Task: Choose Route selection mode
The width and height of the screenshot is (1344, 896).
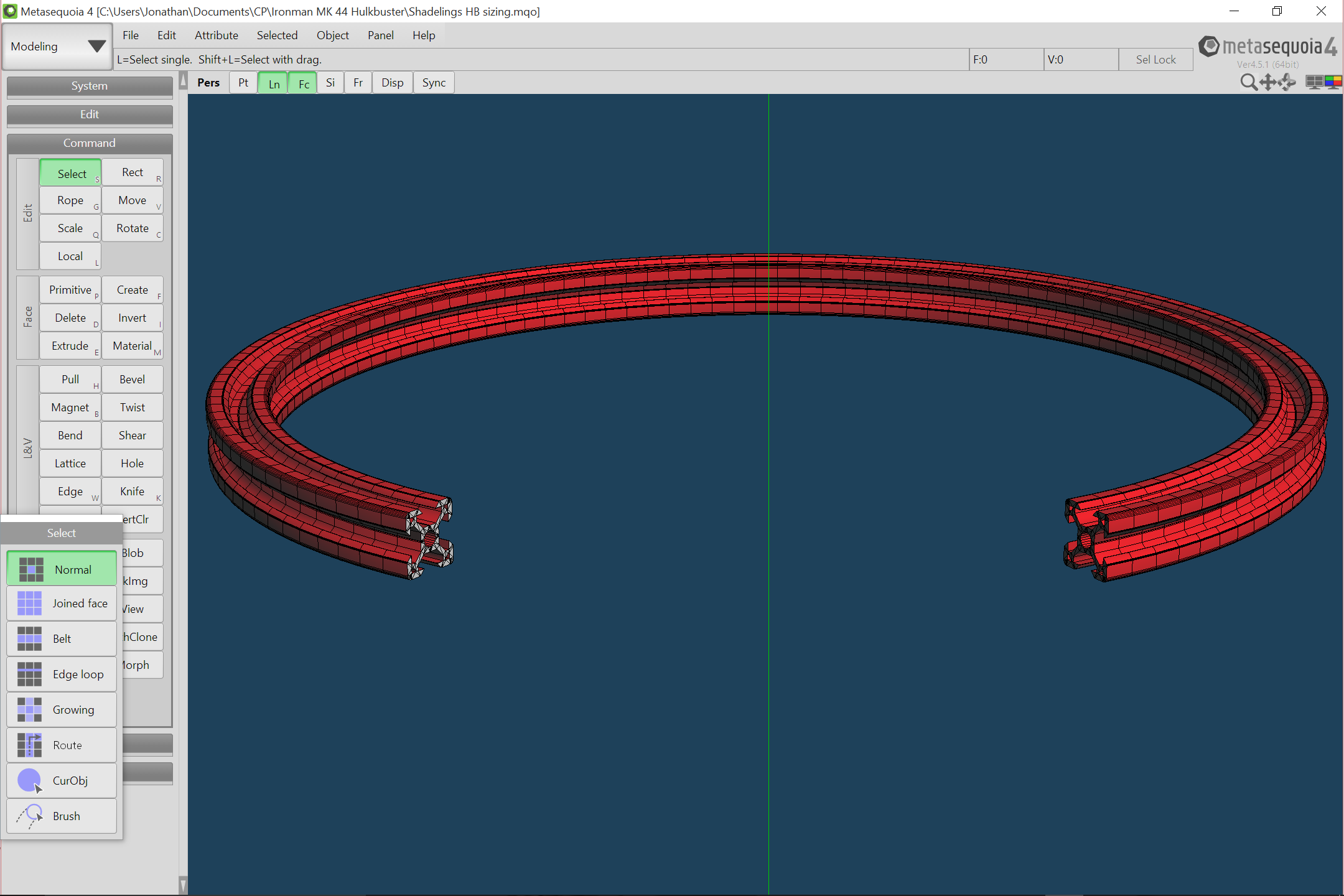Action: click(x=62, y=745)
